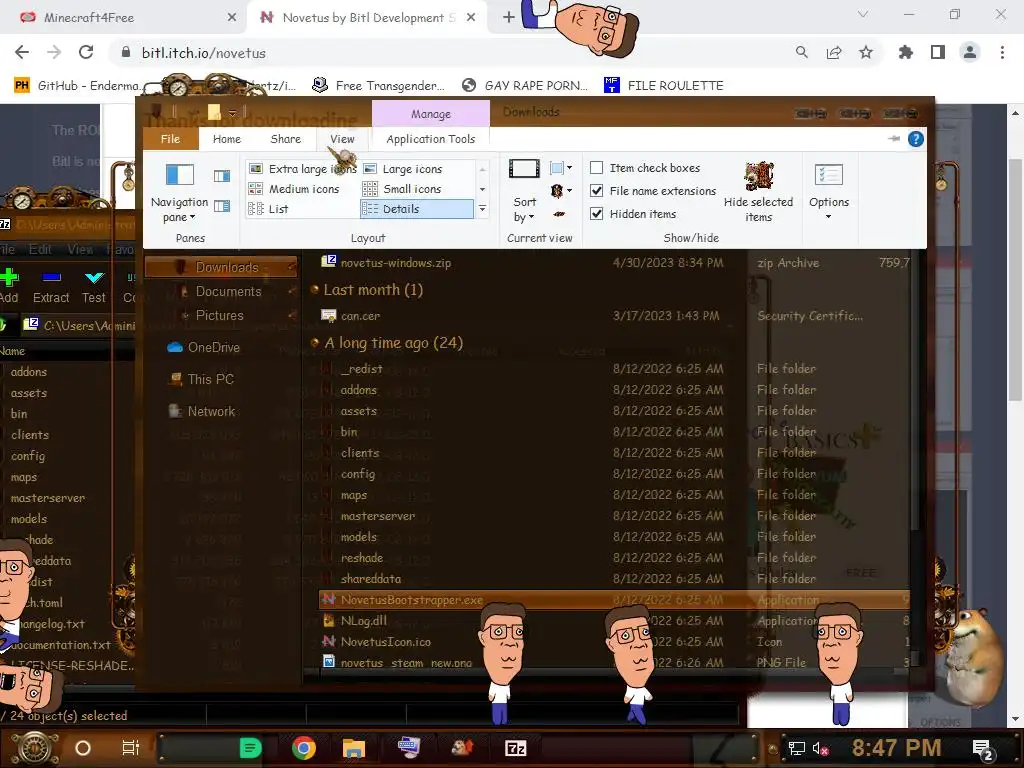Open Network in the navigation pane

202,411
